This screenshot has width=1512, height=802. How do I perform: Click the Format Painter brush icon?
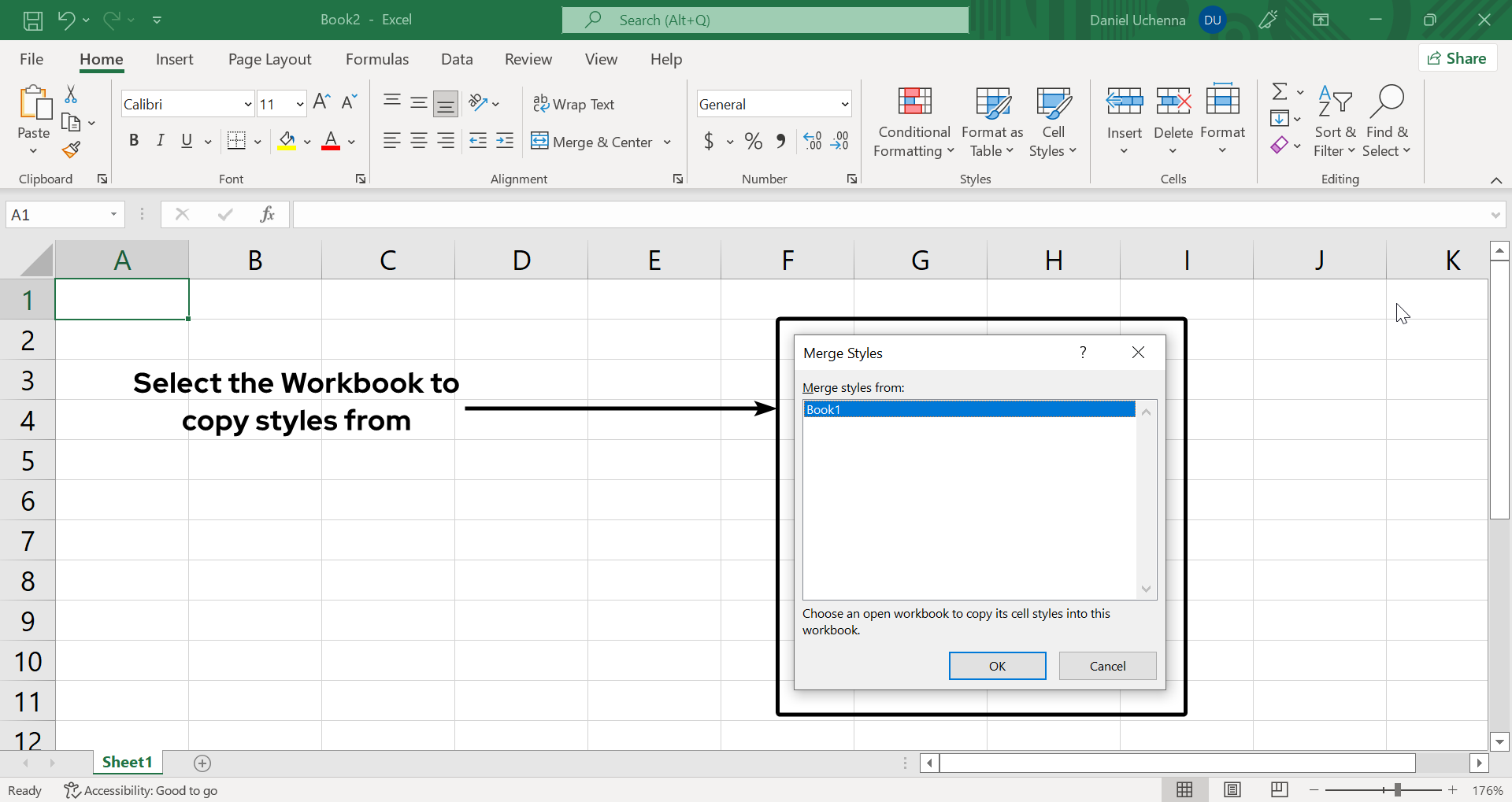click(72, 150)
